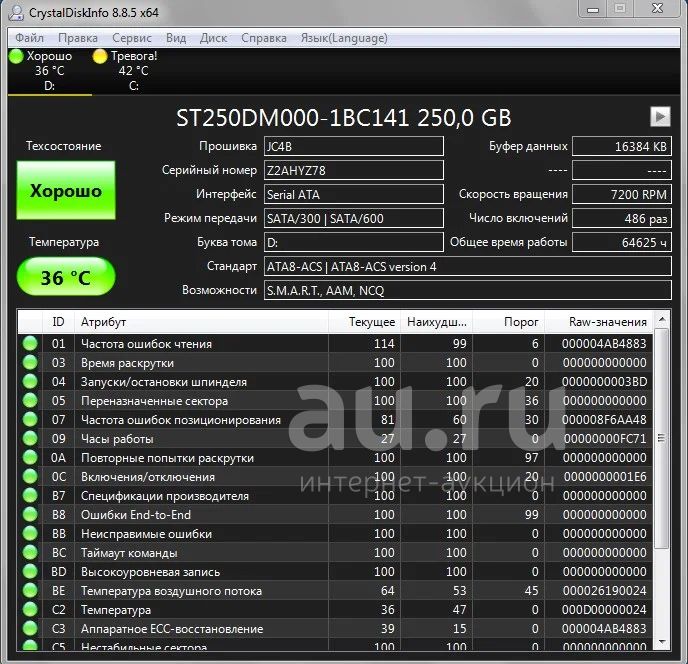Click raw value 000004AB4883 in row 01

[604, 343]
